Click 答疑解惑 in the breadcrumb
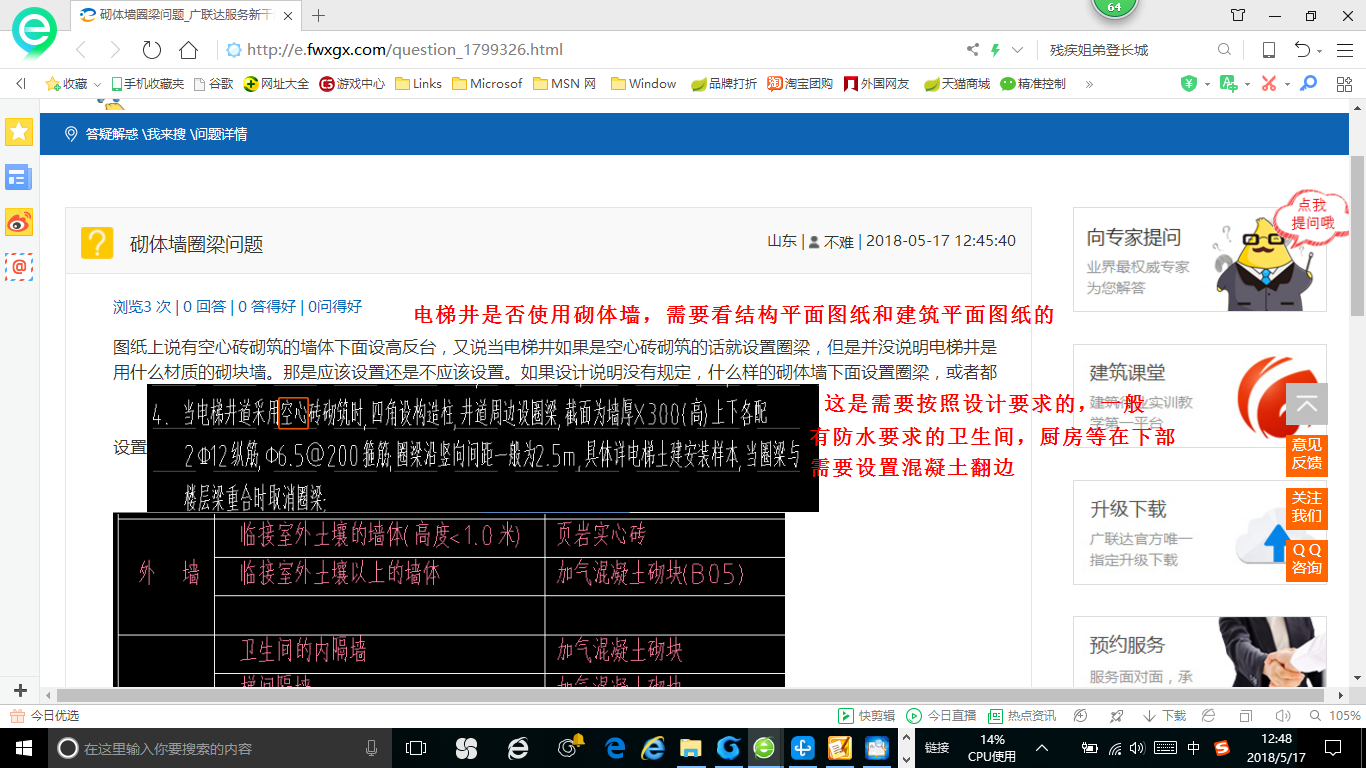Viewport: 1366px width, 768px height. [x=111, y=134]
